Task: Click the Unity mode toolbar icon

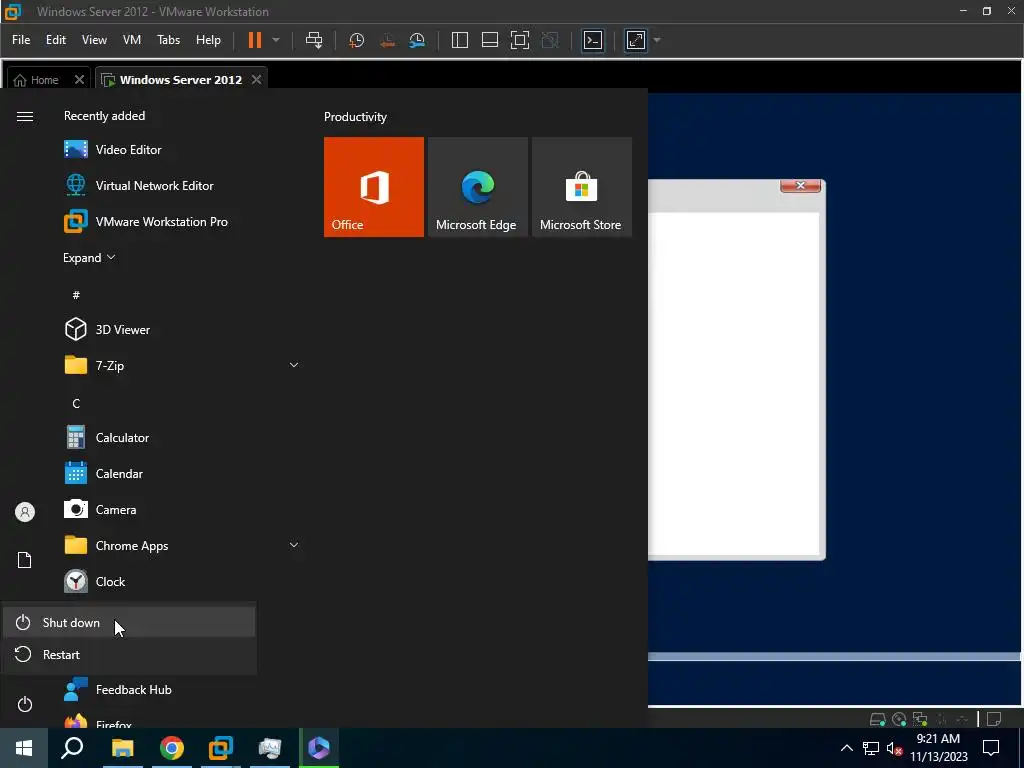Action: click(550, 40)
